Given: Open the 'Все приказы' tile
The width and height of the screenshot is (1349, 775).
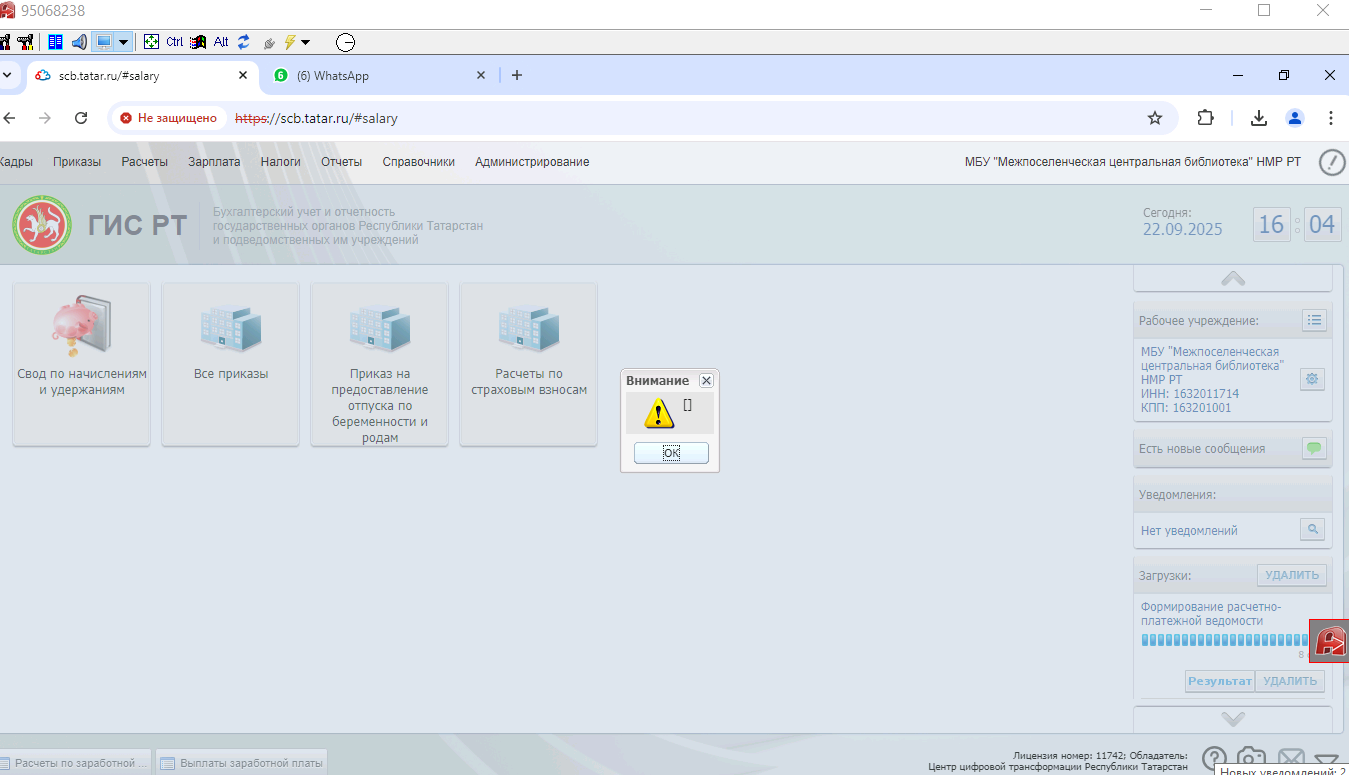Looking at the screenshot, I should [231, 364].
